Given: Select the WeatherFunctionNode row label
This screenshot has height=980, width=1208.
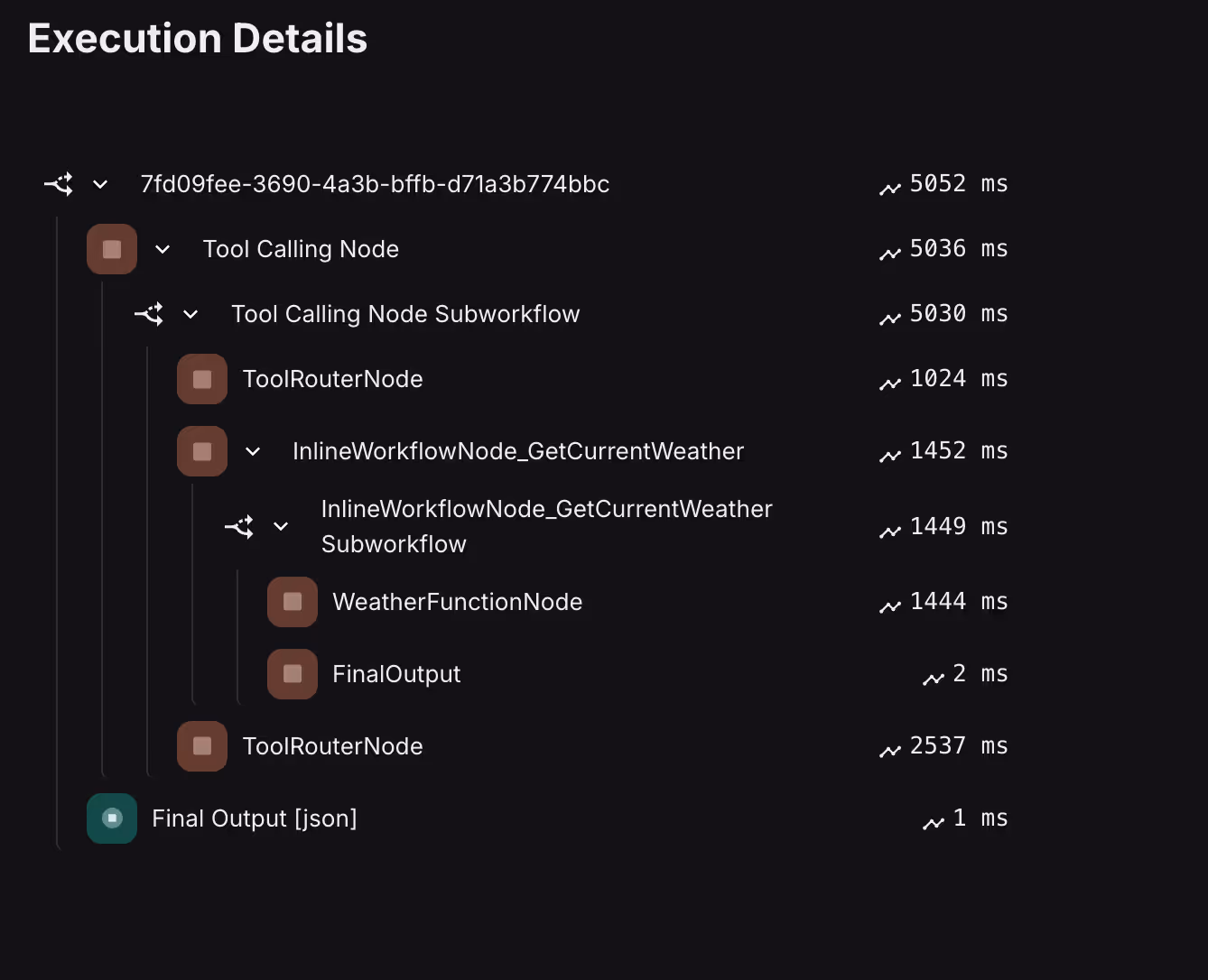Looking at the screenshot, I should point(458,602).
